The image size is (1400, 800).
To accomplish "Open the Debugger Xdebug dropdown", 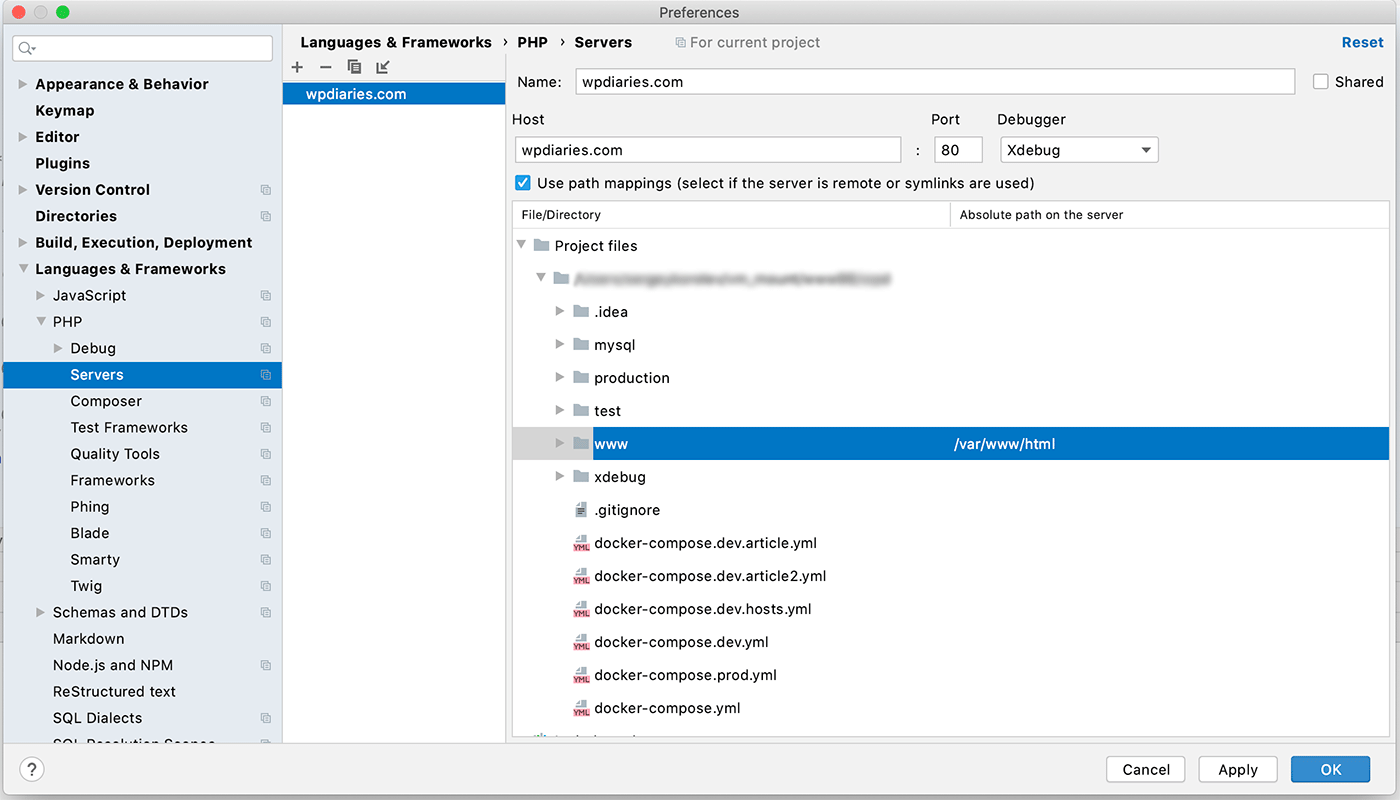I will tap(1079, 150).
